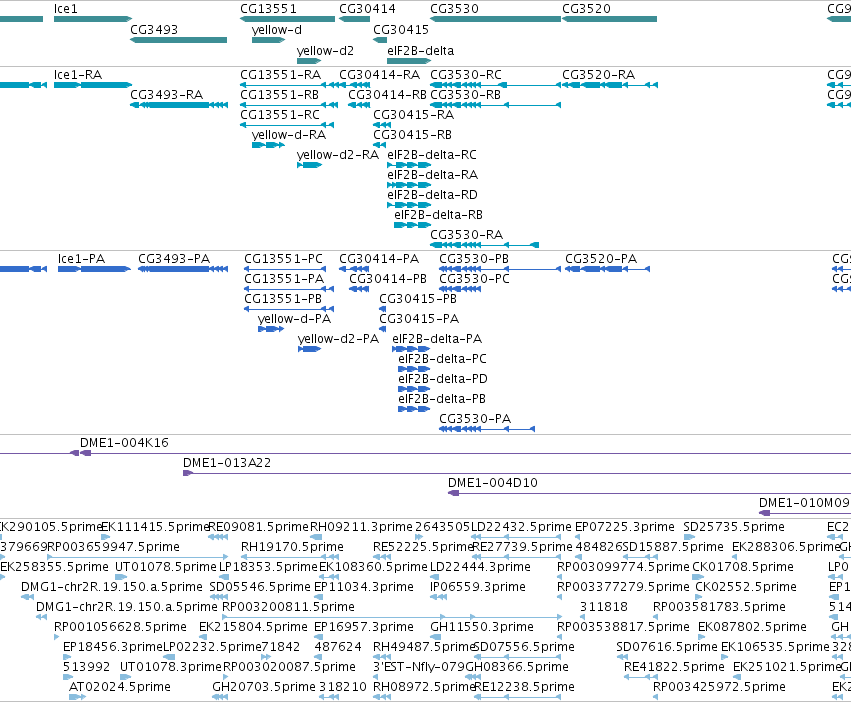Click protein CG30414-PB
The width and height of the screenshot is (851, 702).
pos(388,279)
